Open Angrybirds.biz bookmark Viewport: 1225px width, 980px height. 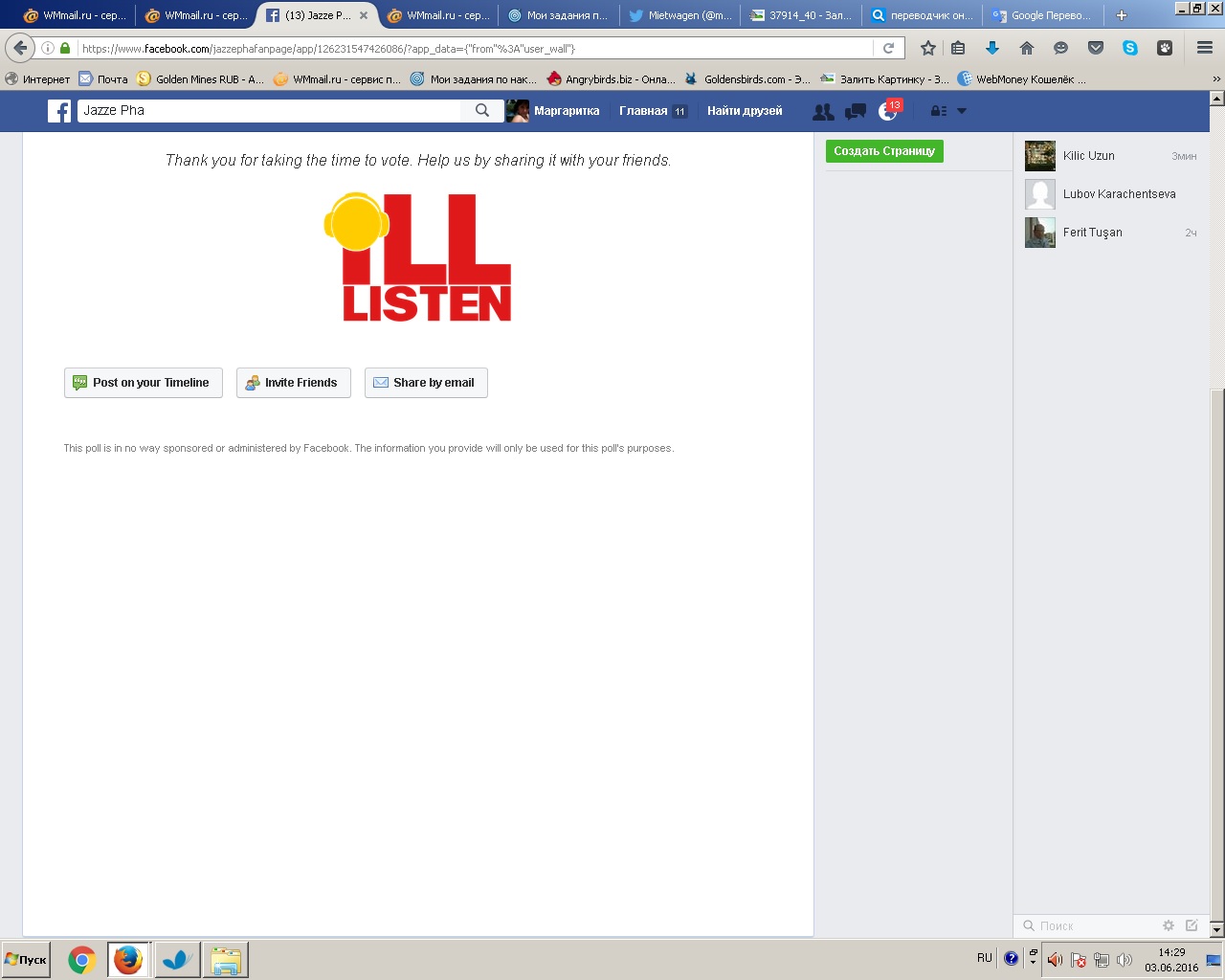[x=611, y=79]
